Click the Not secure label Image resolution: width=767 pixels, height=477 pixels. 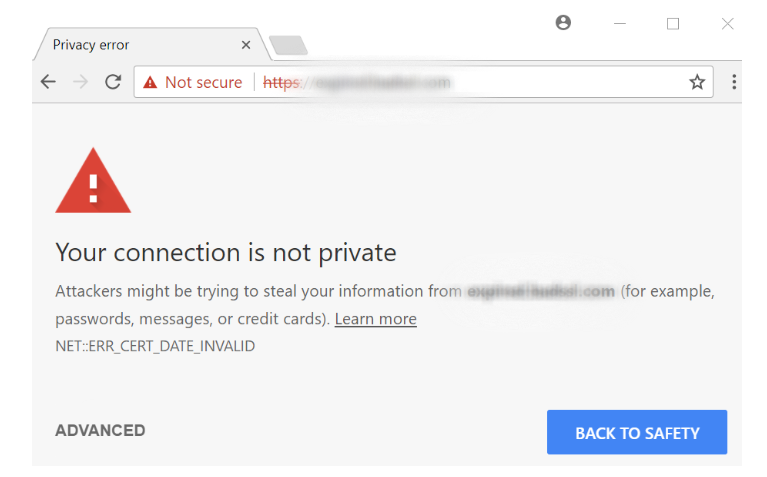click(x=203, y=82)
